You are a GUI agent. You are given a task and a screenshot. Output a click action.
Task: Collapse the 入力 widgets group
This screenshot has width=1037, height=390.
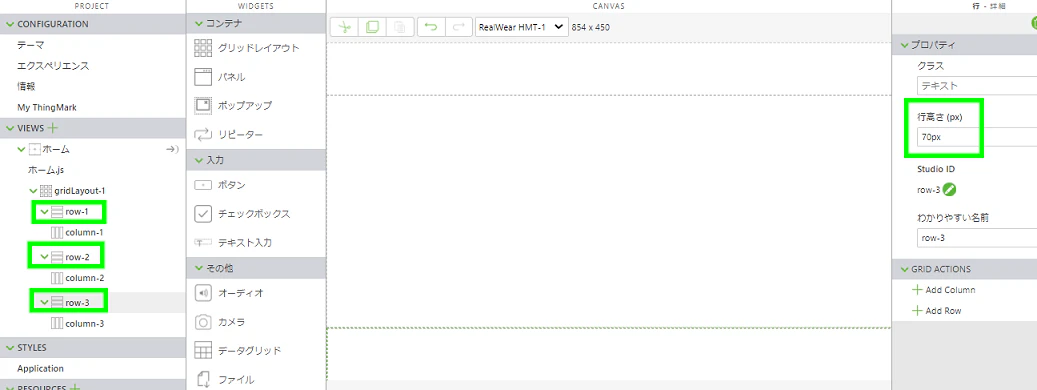click(x=200, y=160)
